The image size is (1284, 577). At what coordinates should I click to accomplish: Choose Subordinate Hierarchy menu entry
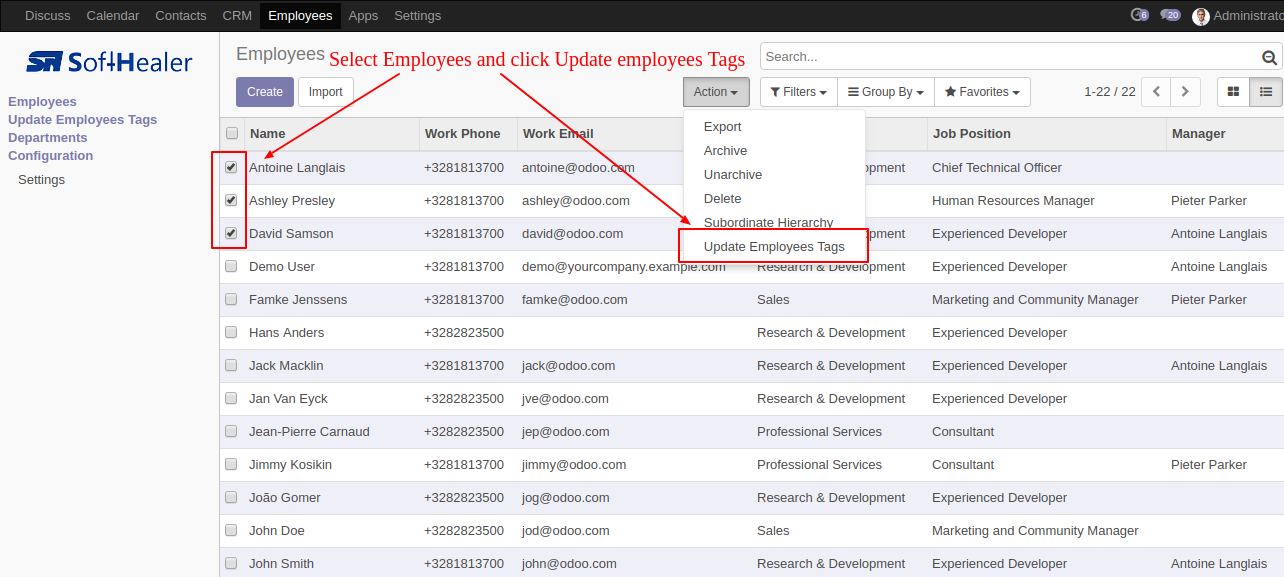pyautogui.click(x=774, y=223)
